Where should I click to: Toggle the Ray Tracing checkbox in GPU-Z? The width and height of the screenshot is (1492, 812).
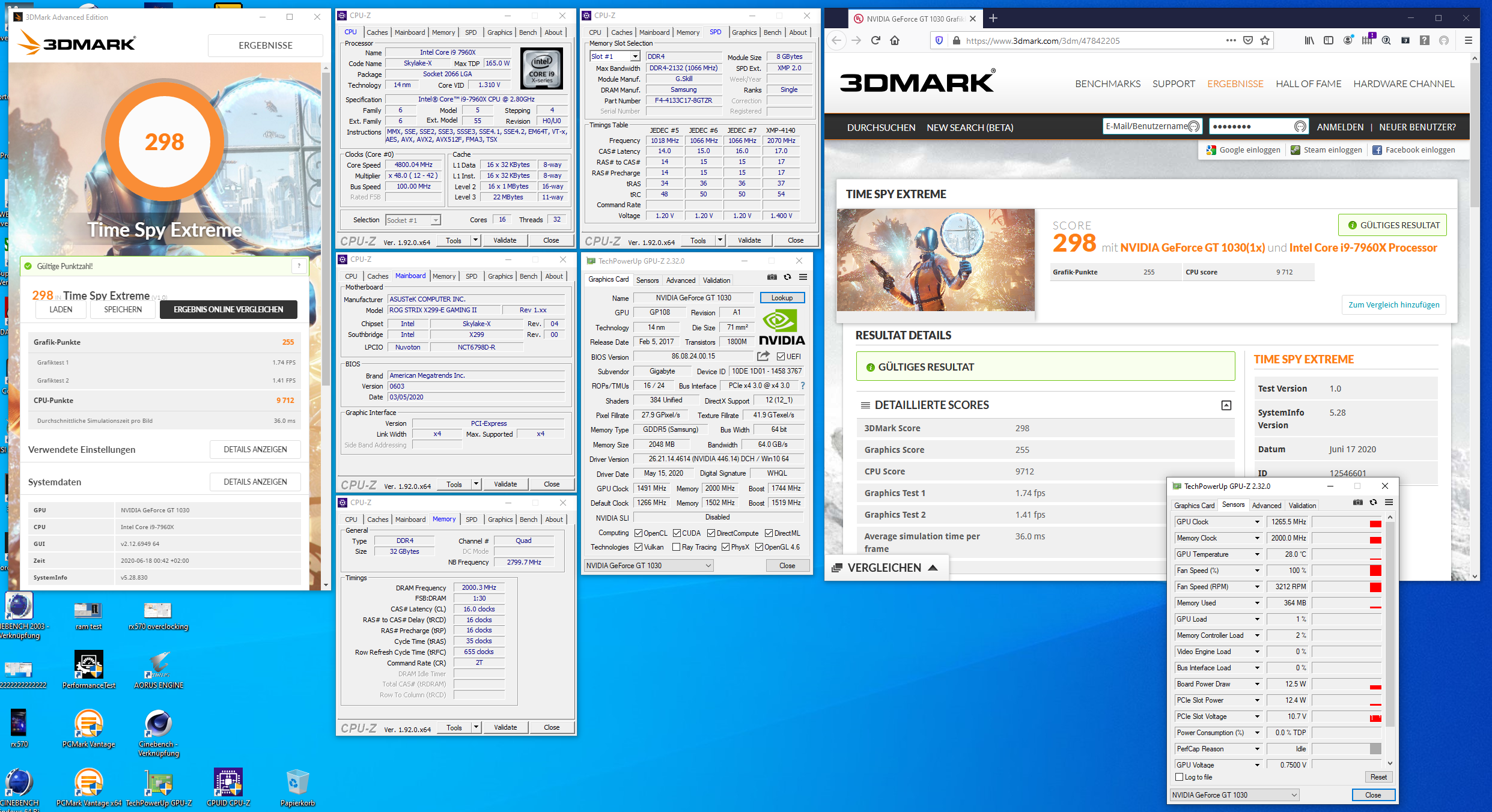[677, 547]
